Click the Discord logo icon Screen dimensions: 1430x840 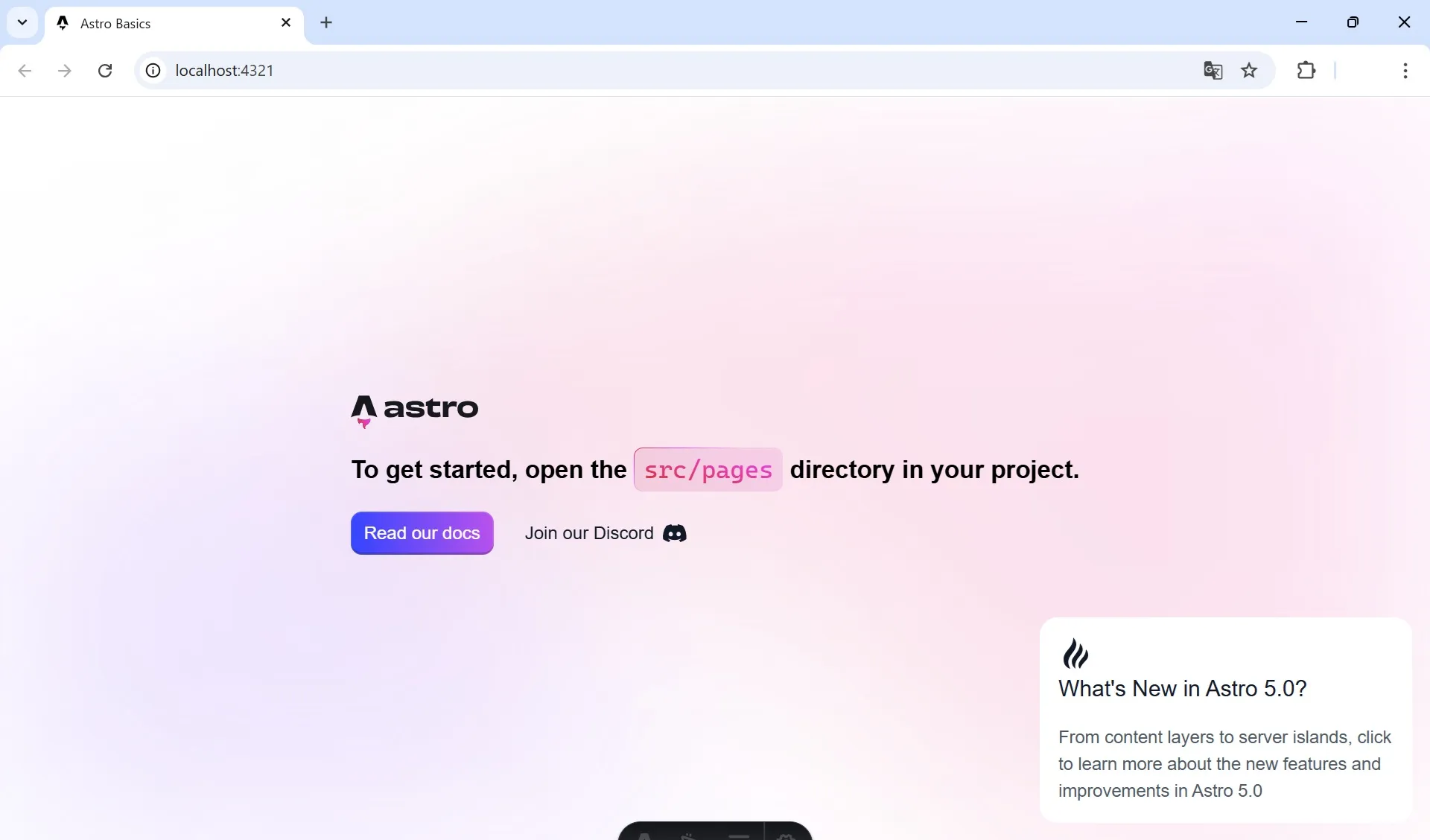click(x=674, y=533)
